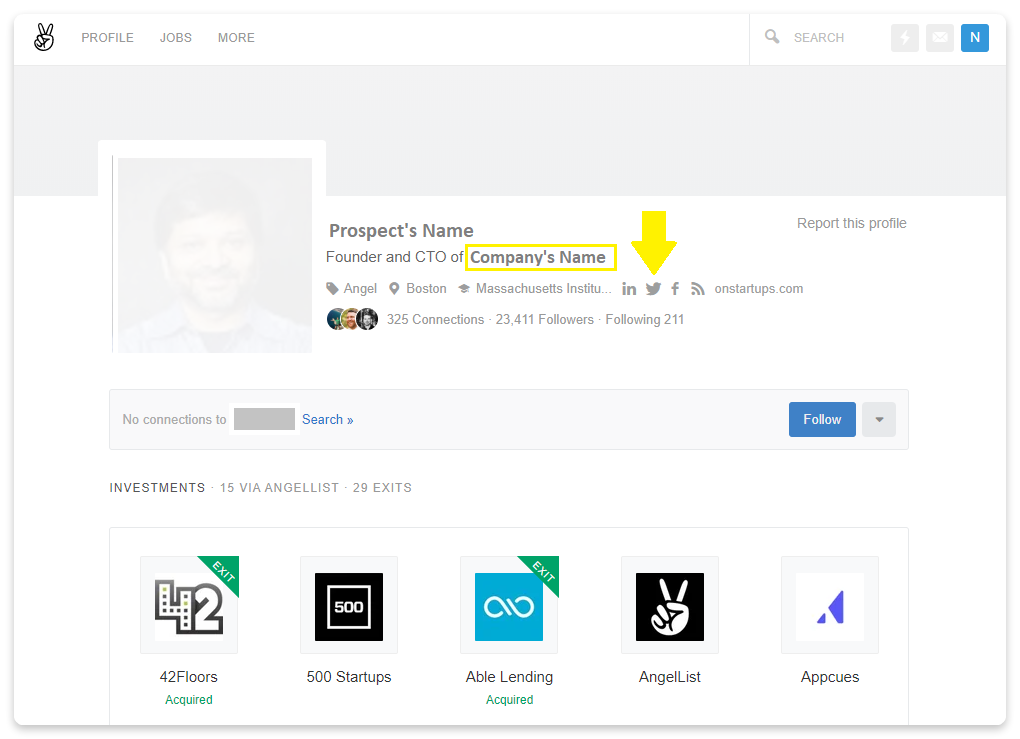1020x739 pixels.
Task: View 23,411 Followers list
Action: pyautogui.click(x=544, y=319)
